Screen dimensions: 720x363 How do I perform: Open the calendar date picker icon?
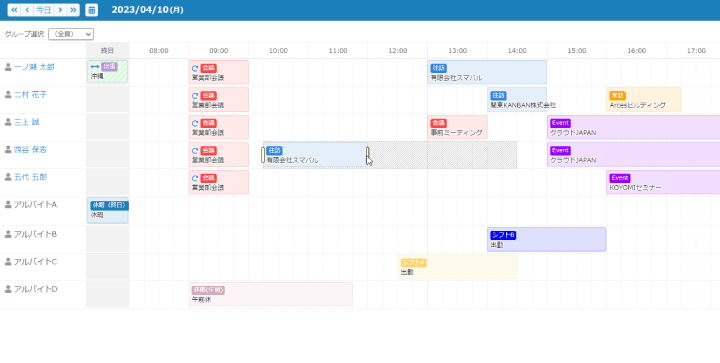[x=91, y=10]
